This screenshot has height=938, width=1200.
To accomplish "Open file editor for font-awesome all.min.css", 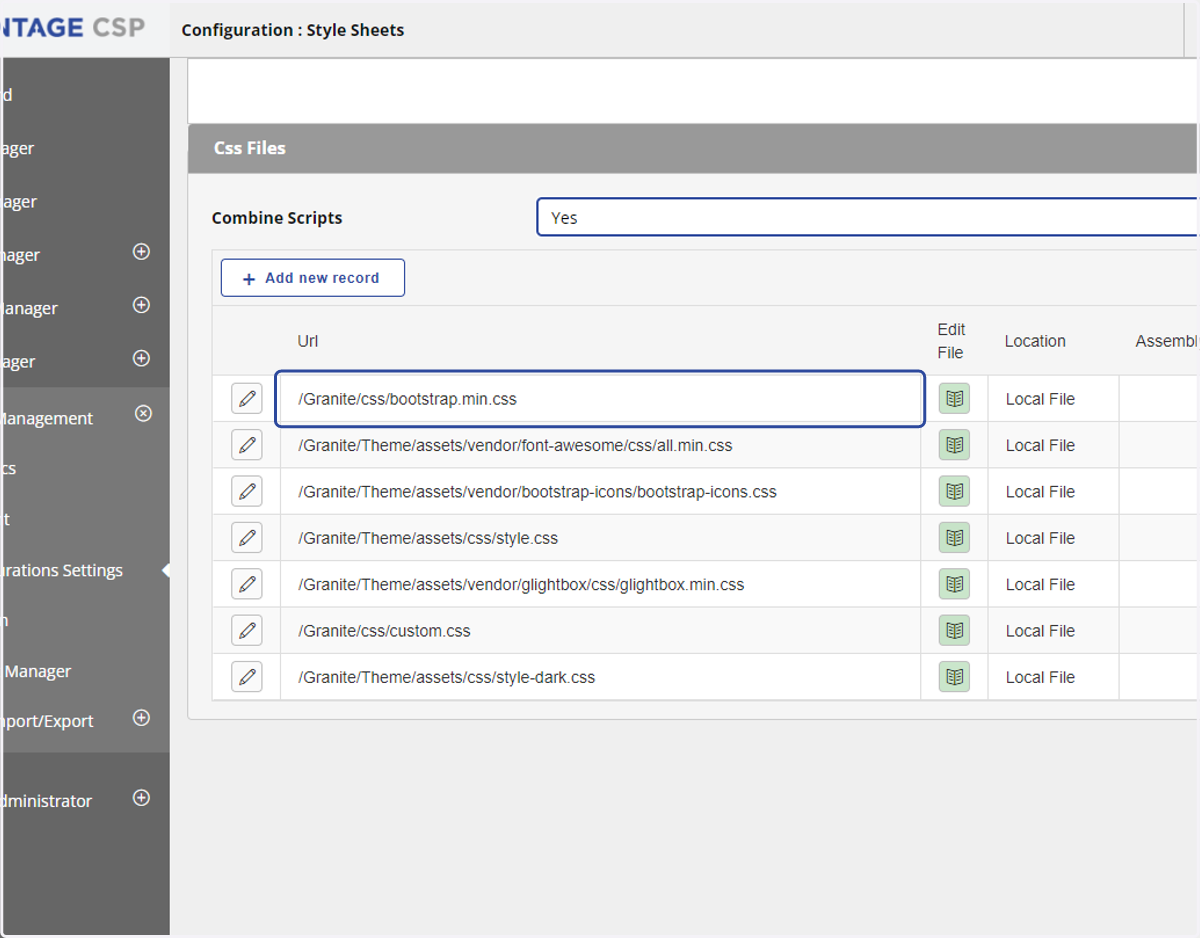I will click(x=954, y=445).
